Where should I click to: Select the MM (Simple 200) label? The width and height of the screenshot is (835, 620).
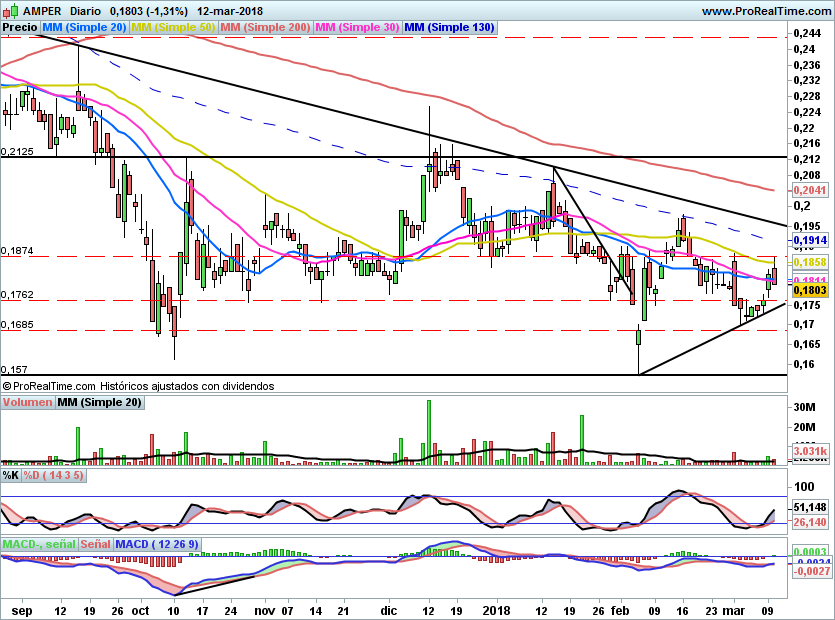tap(265, 27)
